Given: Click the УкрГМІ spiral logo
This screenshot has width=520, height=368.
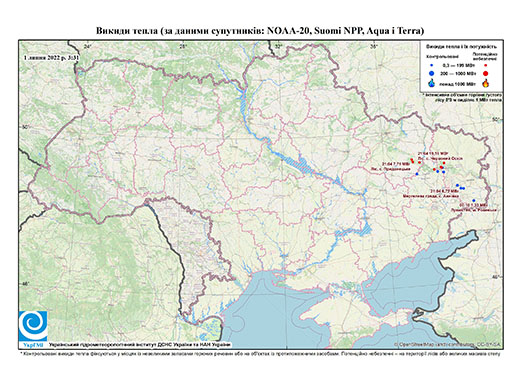Looking at the screenshot, I should [x=33, y=326].
